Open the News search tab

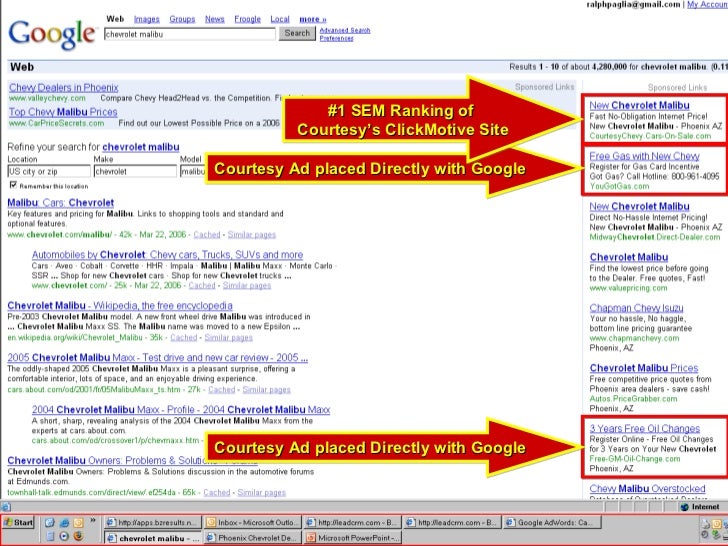[214, 19]
